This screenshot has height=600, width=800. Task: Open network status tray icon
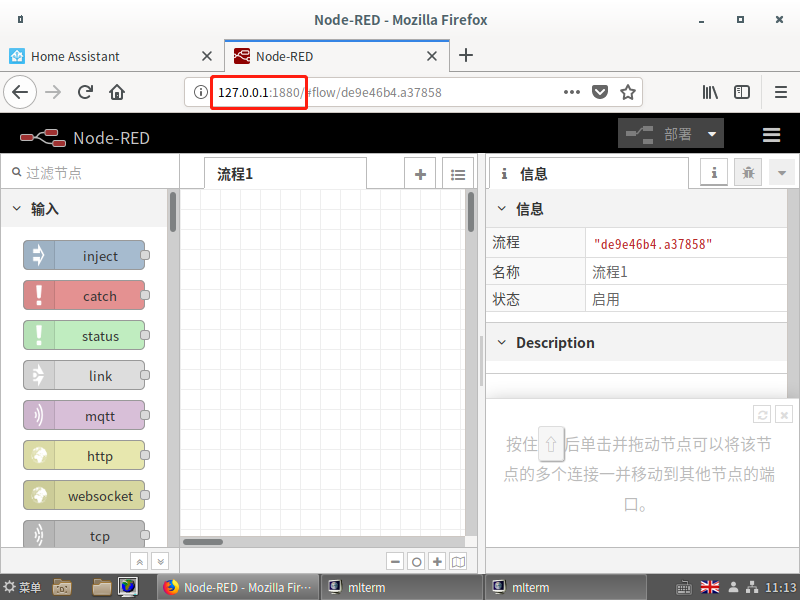[x=752, y=587]
